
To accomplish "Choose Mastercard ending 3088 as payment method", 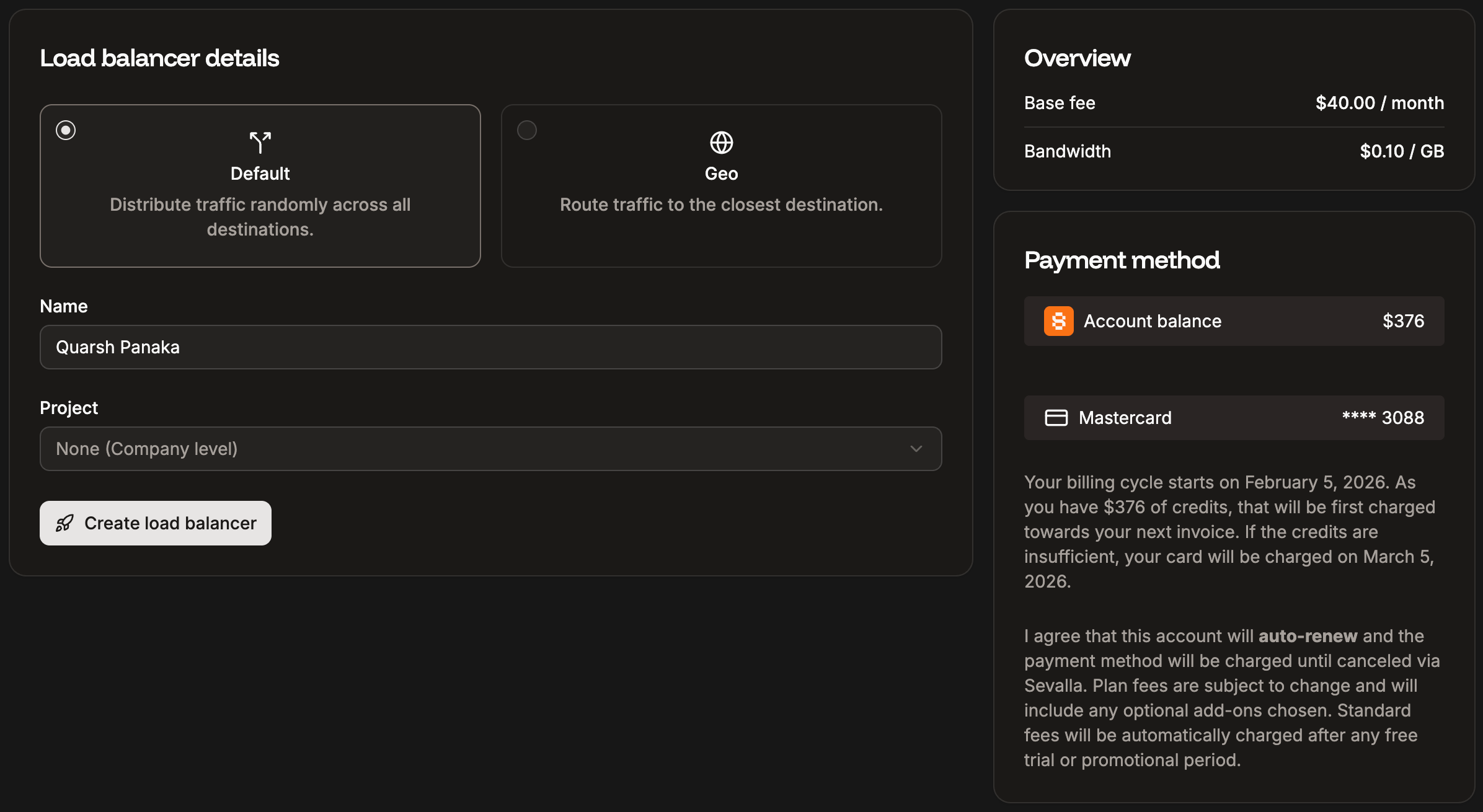I will (1234, 417).
